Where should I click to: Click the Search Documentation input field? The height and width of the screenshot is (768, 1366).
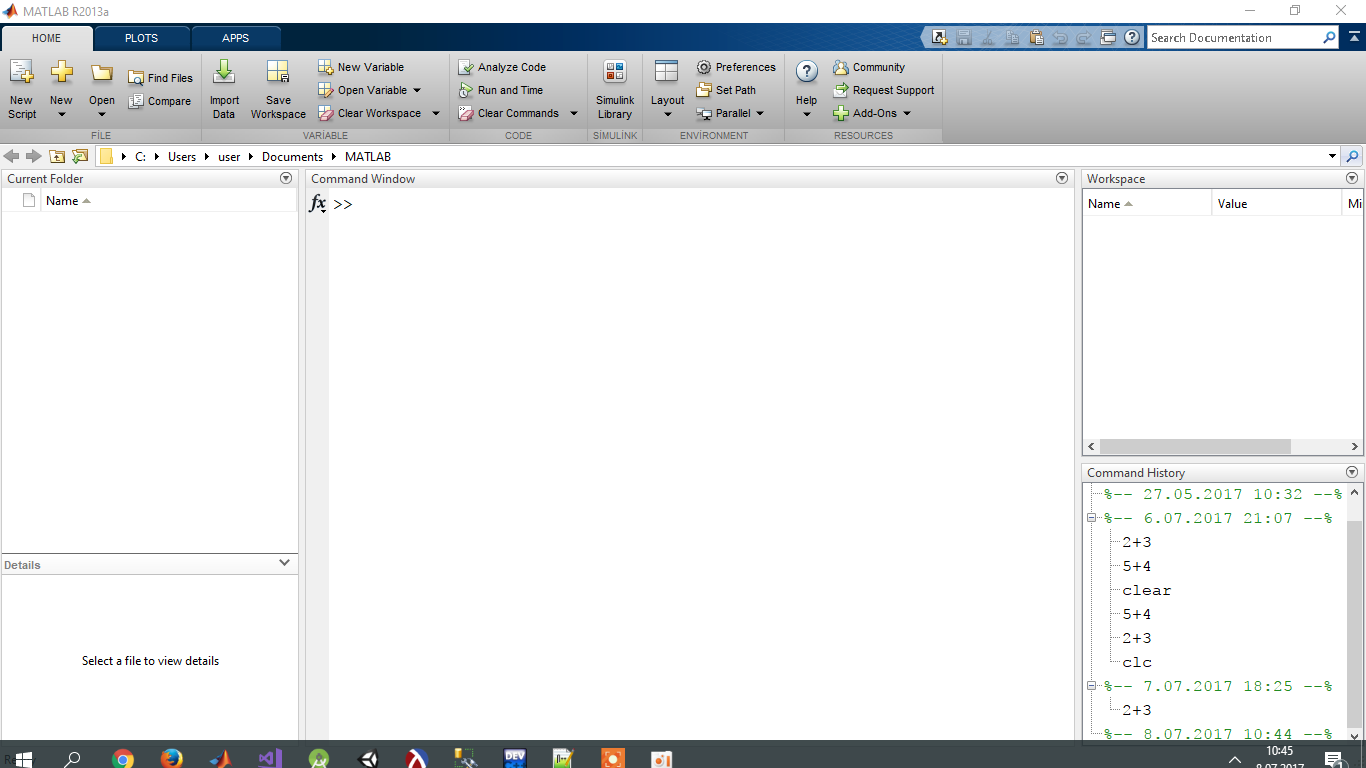point(1233,38)
